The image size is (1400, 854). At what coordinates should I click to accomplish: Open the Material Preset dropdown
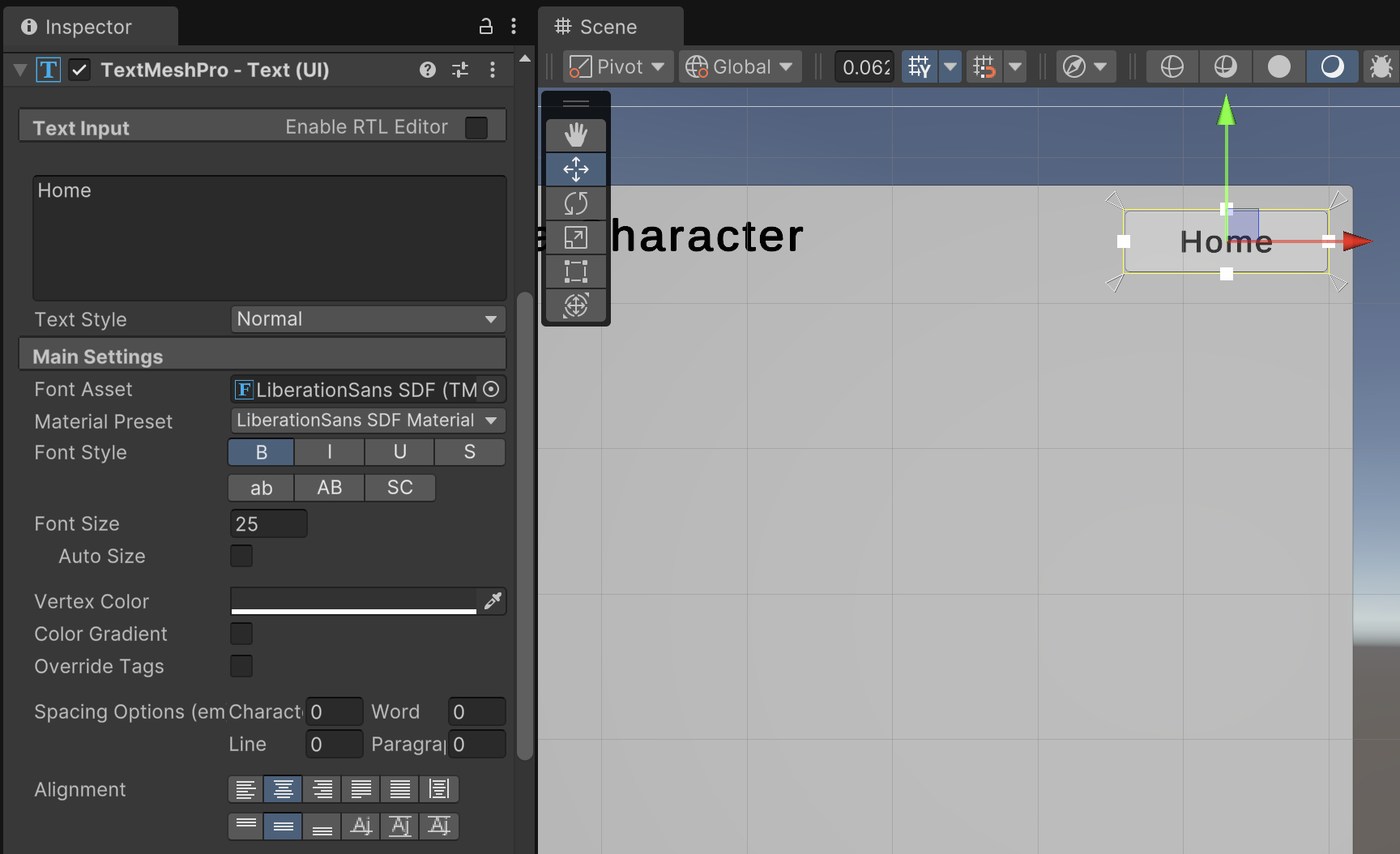pyautogui.click(x=368, y=421)
